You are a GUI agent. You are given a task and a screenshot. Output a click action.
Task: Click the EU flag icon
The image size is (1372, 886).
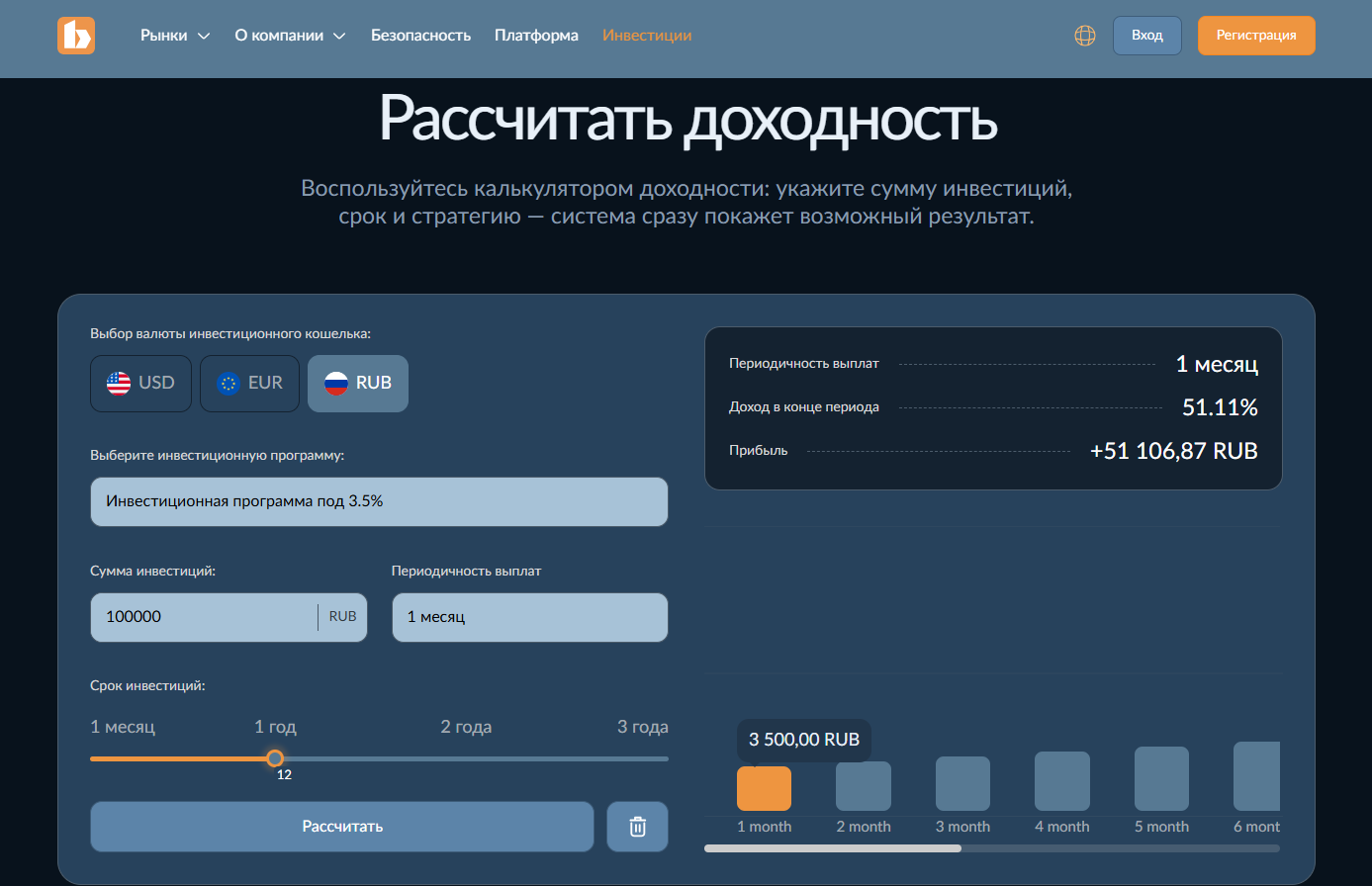(x=229, y=384)
